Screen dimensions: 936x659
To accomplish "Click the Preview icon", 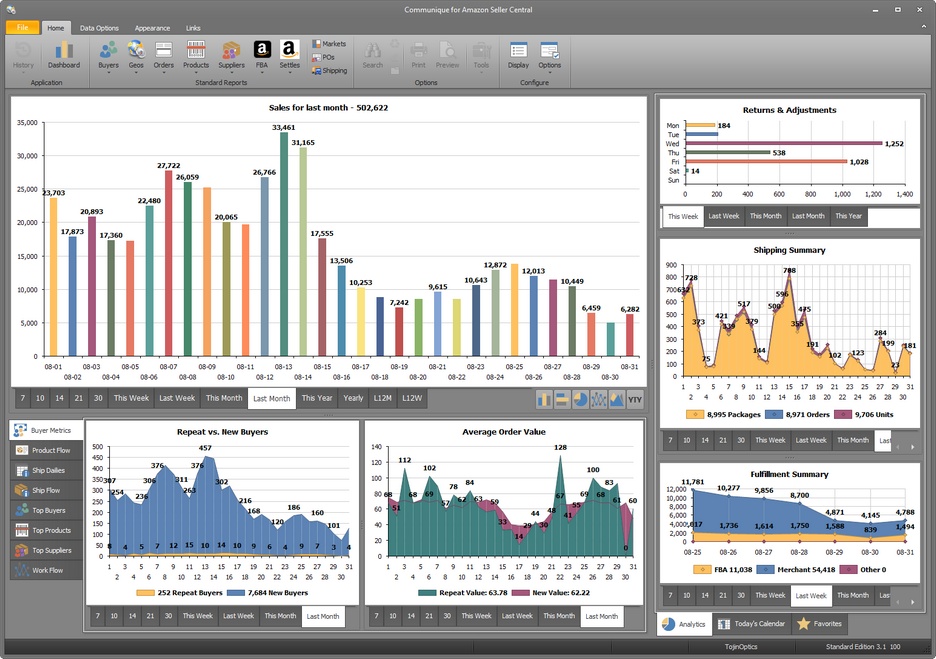I will coord(447,55).
